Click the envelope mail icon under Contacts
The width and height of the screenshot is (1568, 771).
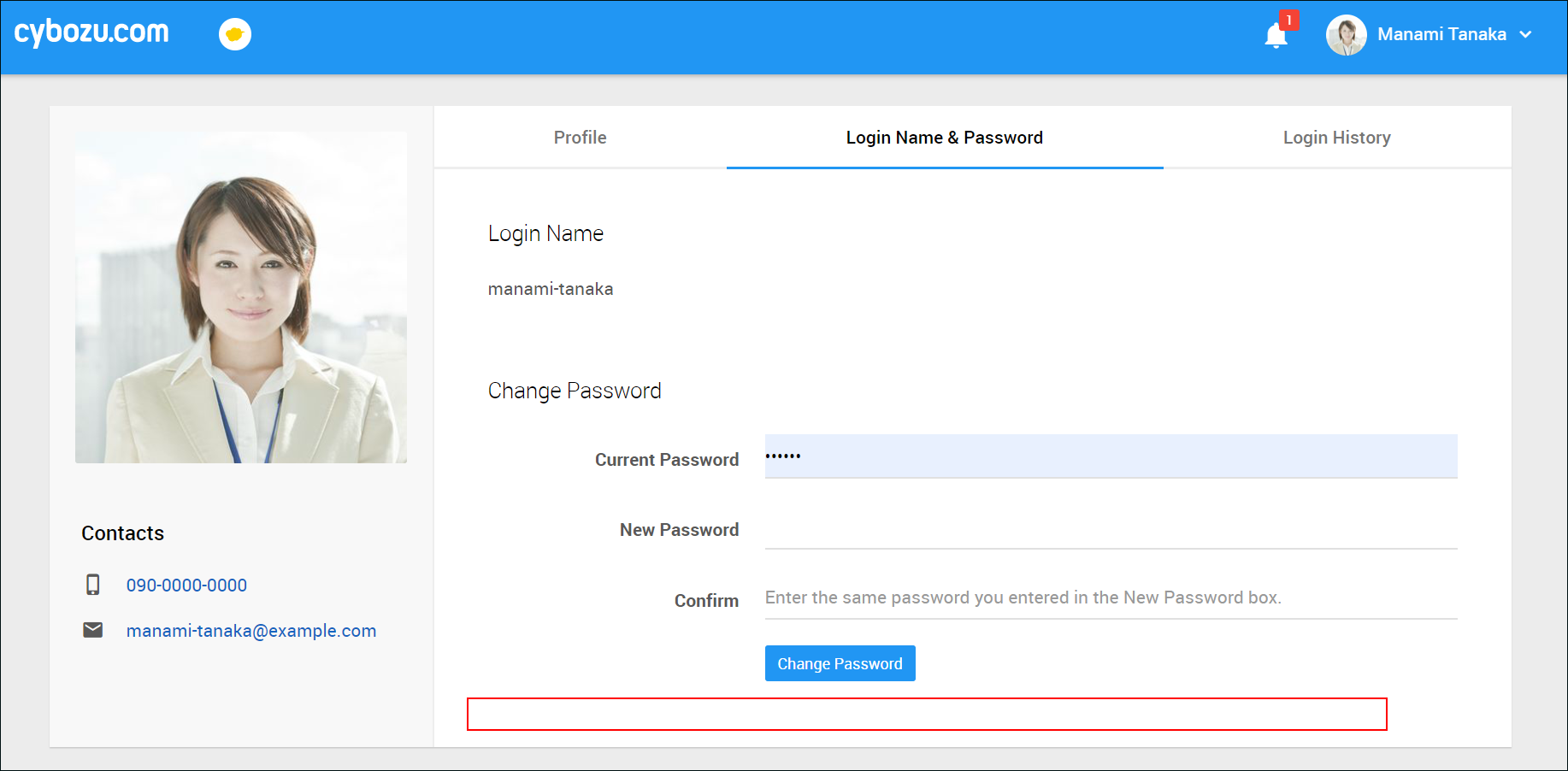coord(93,630)
